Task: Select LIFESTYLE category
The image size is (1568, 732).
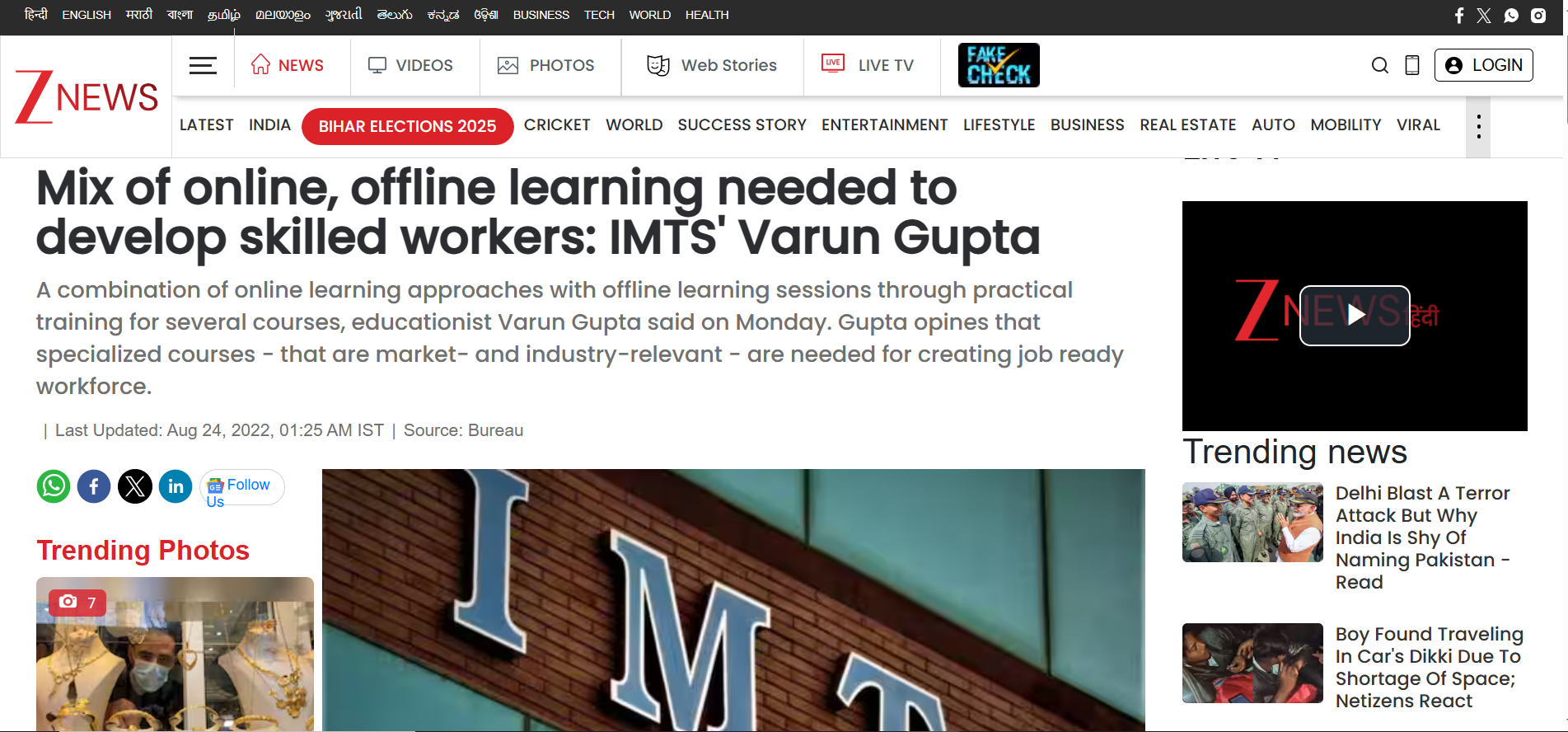Action: click(999, 124)
